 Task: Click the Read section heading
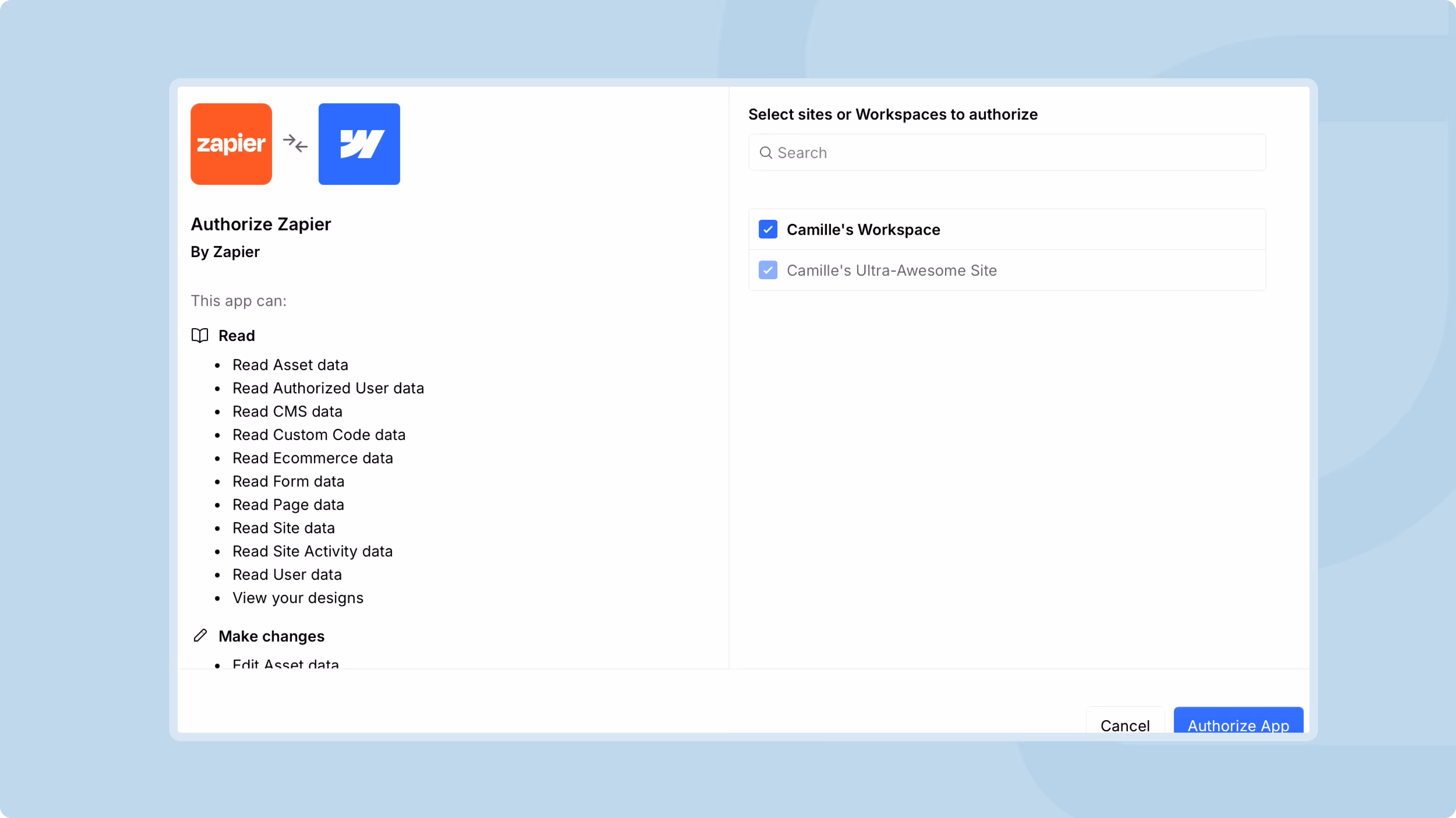[x=237, y=335]
